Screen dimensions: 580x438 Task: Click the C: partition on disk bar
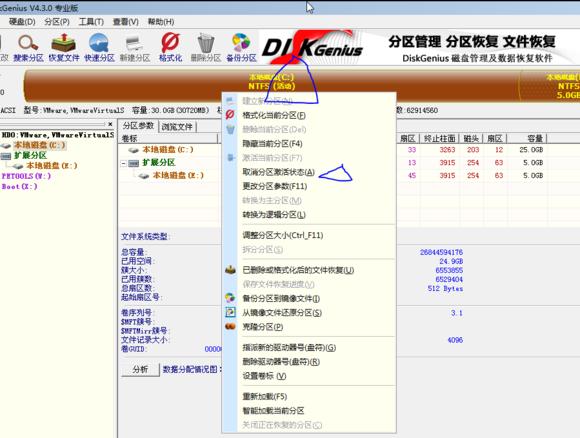tap(272, 86)
